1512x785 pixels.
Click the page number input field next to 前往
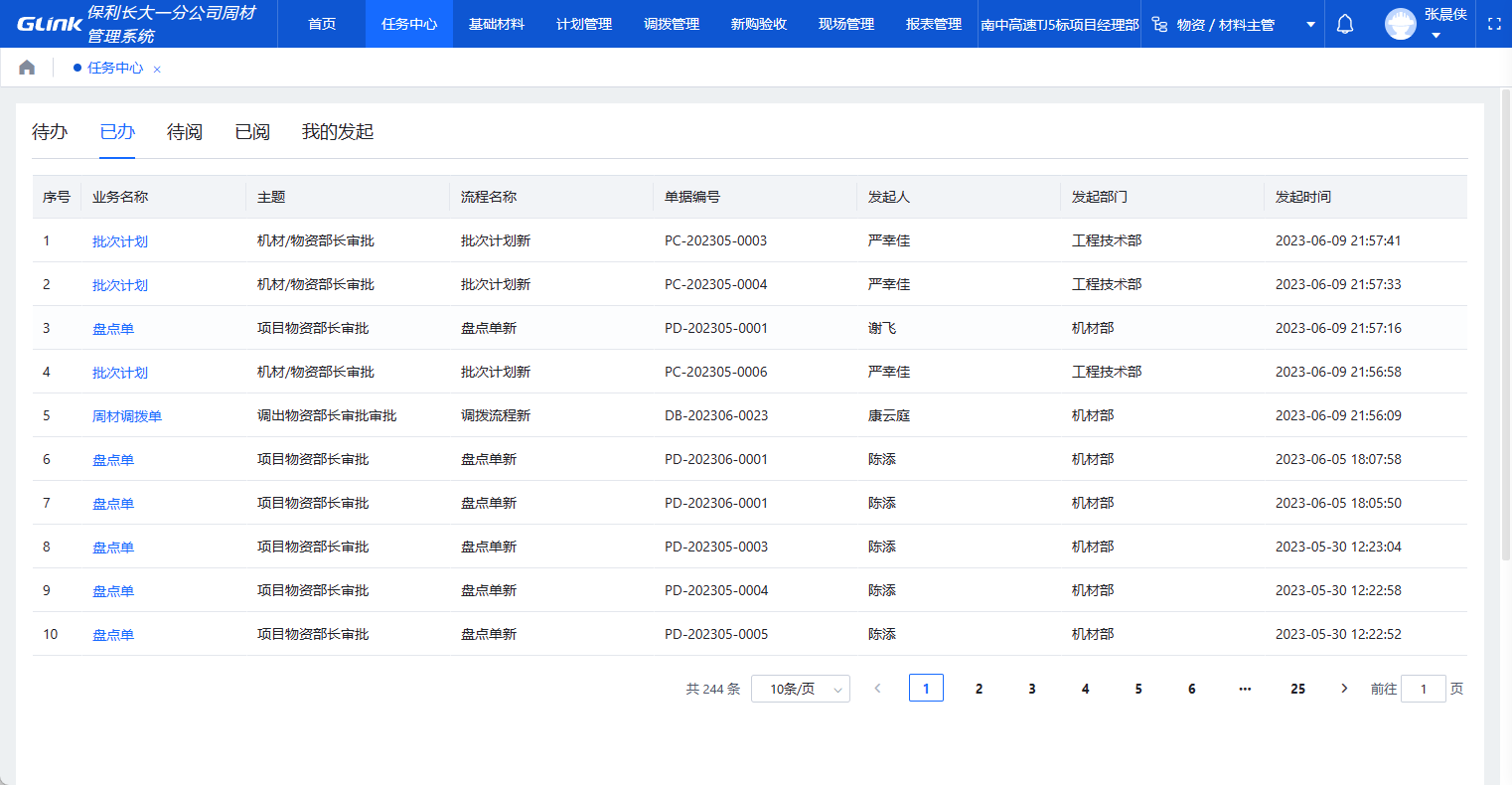coord(1424,688)
